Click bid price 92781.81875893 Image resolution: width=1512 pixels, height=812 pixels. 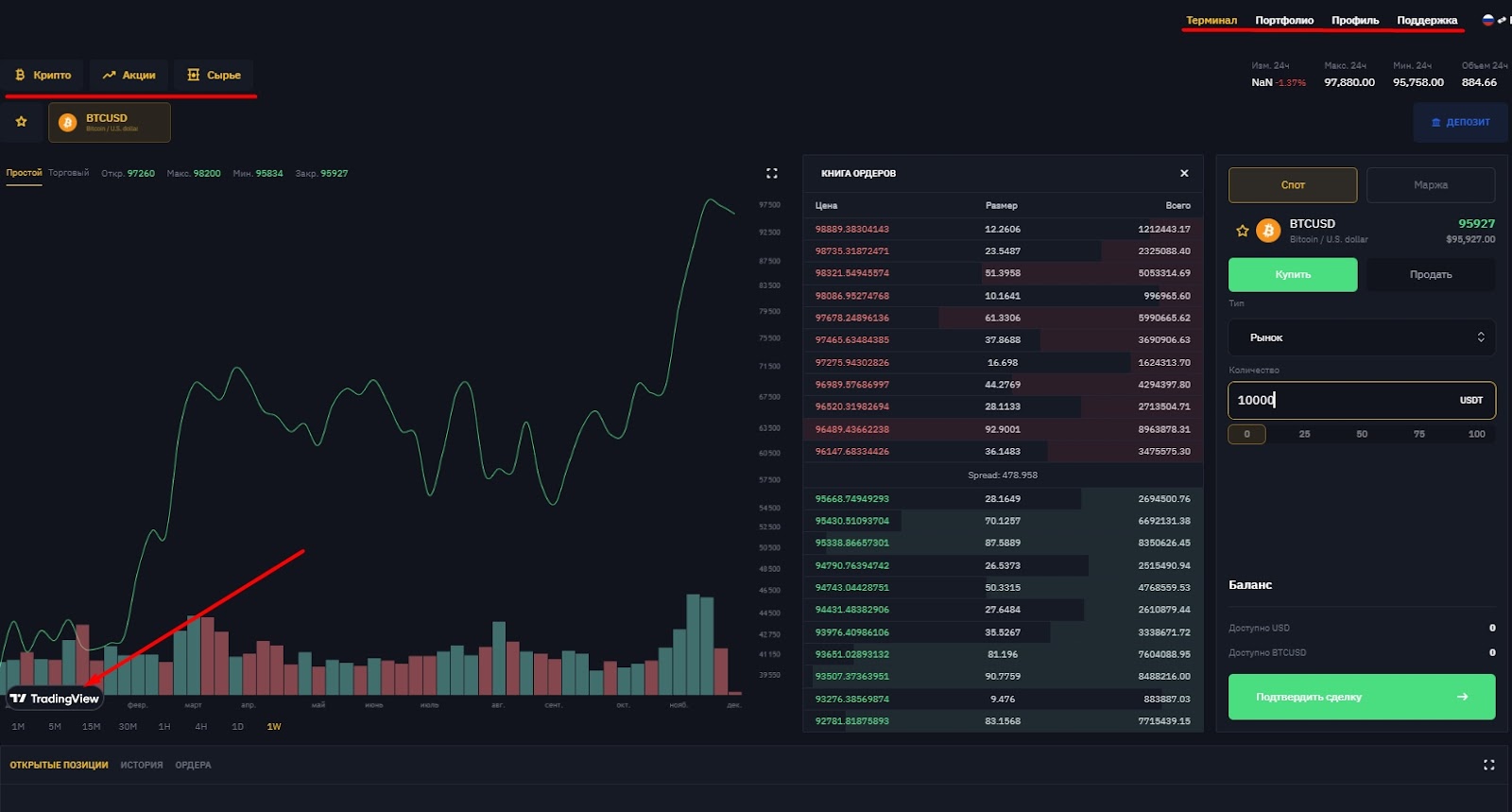(851, 720)
